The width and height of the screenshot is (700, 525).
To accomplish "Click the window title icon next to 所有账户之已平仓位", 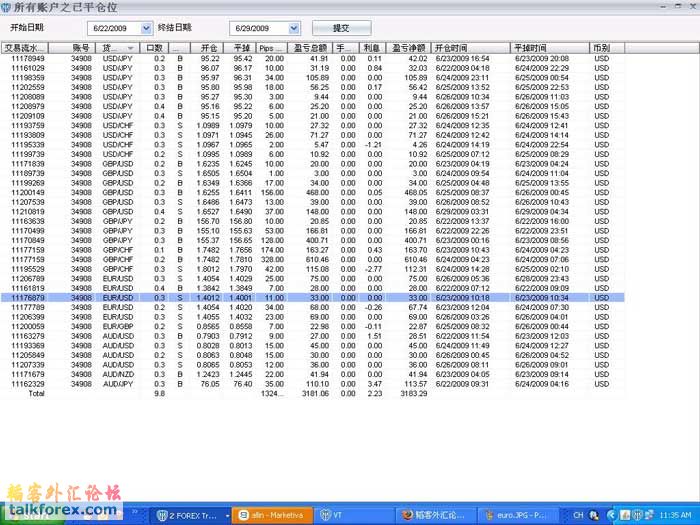I will (7, 7).
